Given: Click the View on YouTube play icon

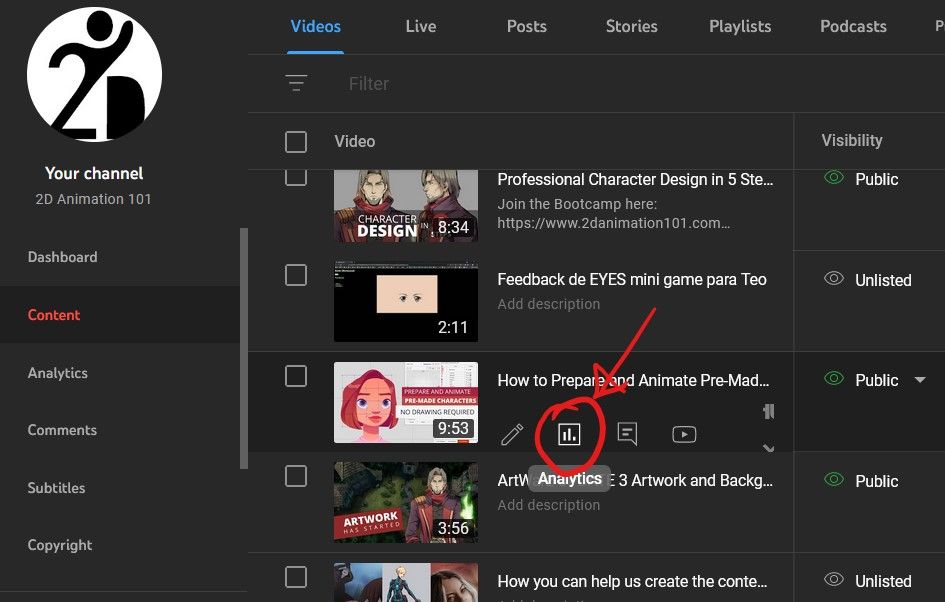Looking at the screenshot, I should click(684, 434).
